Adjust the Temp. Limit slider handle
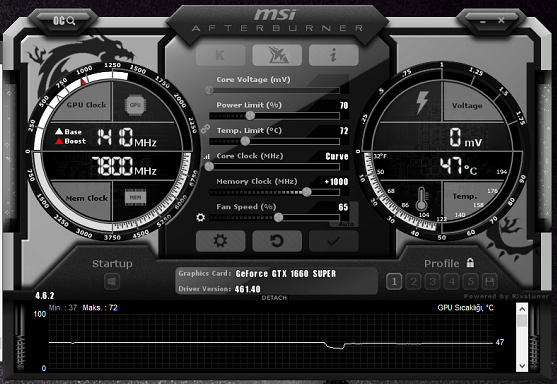 click(x=245, y=141)
